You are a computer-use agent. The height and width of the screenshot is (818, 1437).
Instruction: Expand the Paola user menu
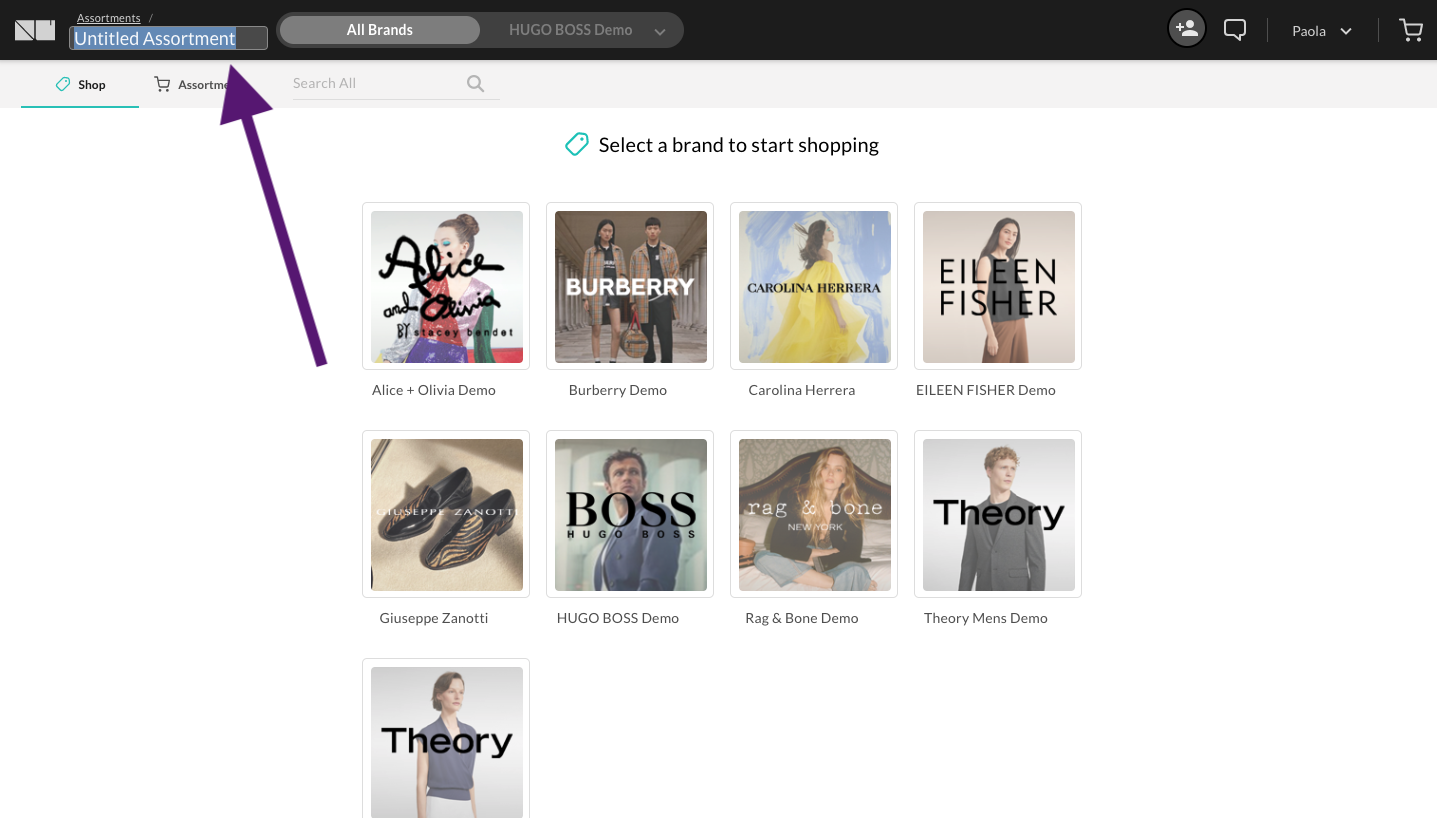pos(1322,31)
